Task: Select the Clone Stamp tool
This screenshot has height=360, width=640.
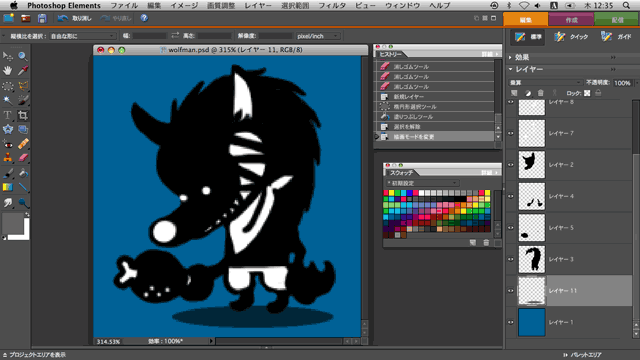Action: coord(7,158)
